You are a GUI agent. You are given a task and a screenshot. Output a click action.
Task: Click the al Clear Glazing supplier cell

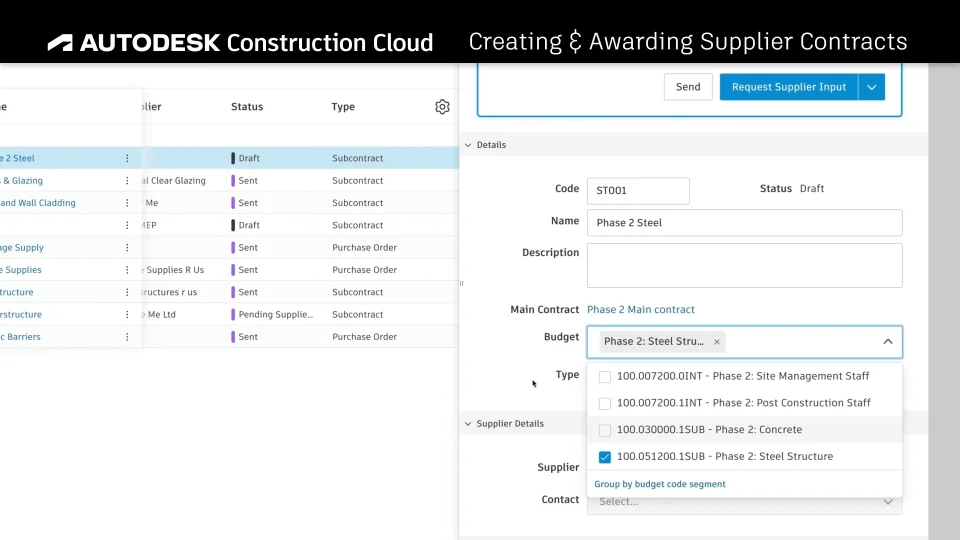(x=174, y=181)
